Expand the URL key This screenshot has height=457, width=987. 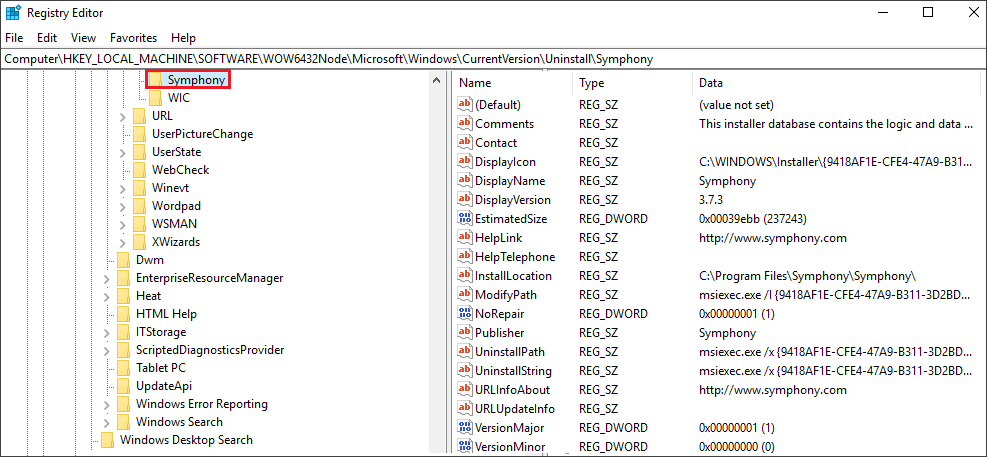123,116
